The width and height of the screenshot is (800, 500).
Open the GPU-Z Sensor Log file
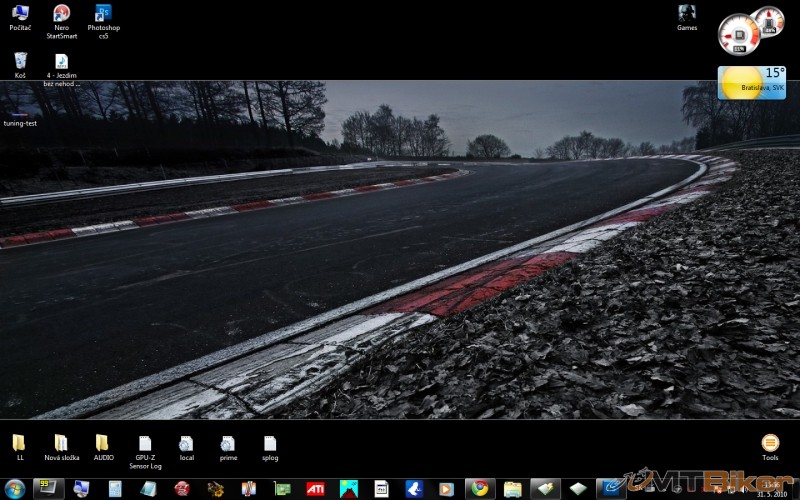pos(145,443)
